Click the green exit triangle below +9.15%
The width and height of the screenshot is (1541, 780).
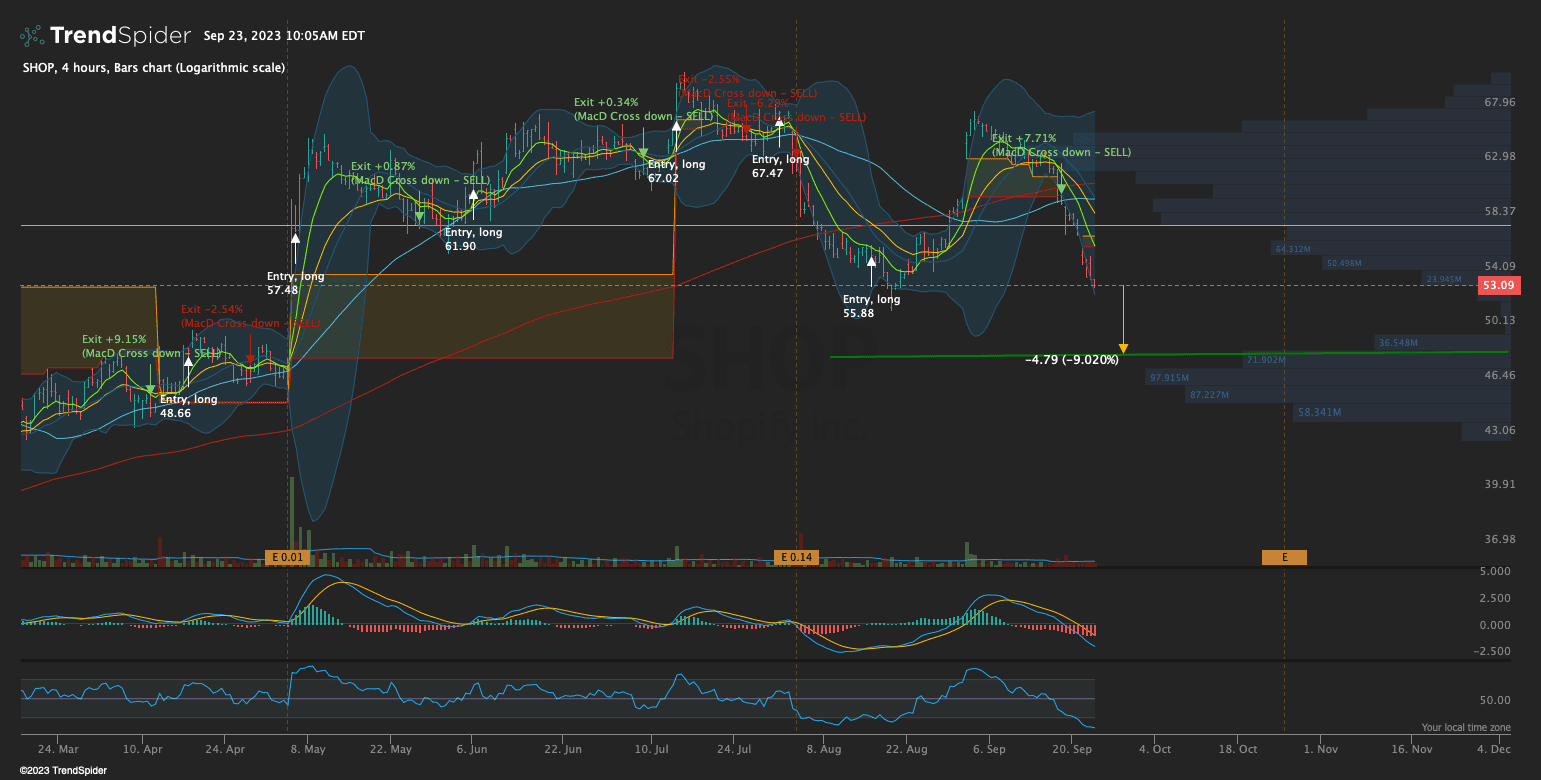[x=150, y=389]
